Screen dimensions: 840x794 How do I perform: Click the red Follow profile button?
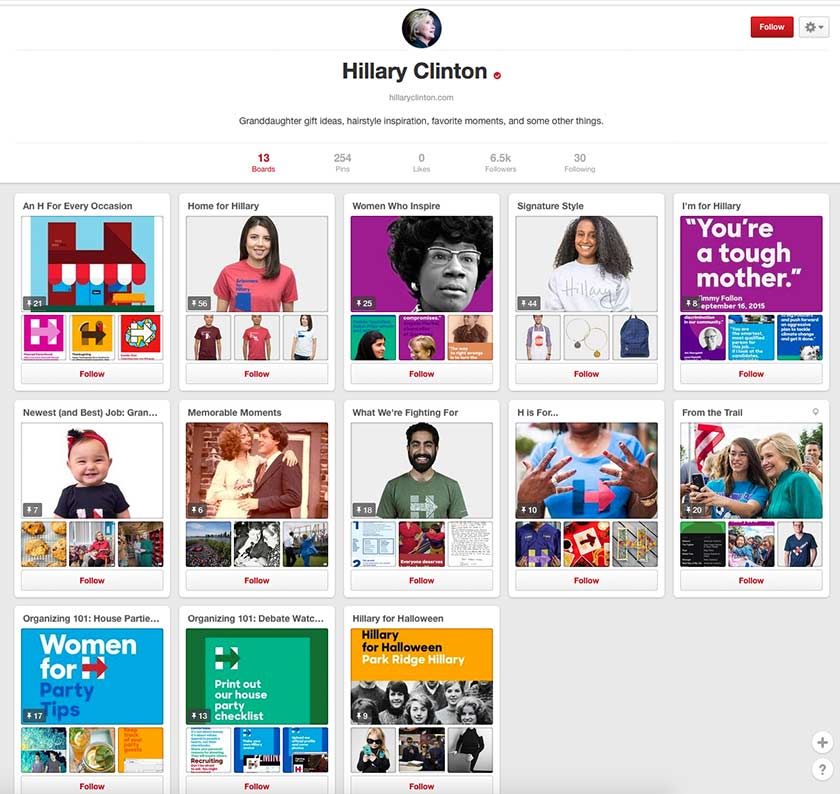pyautogui.click(x=771, y=27)
